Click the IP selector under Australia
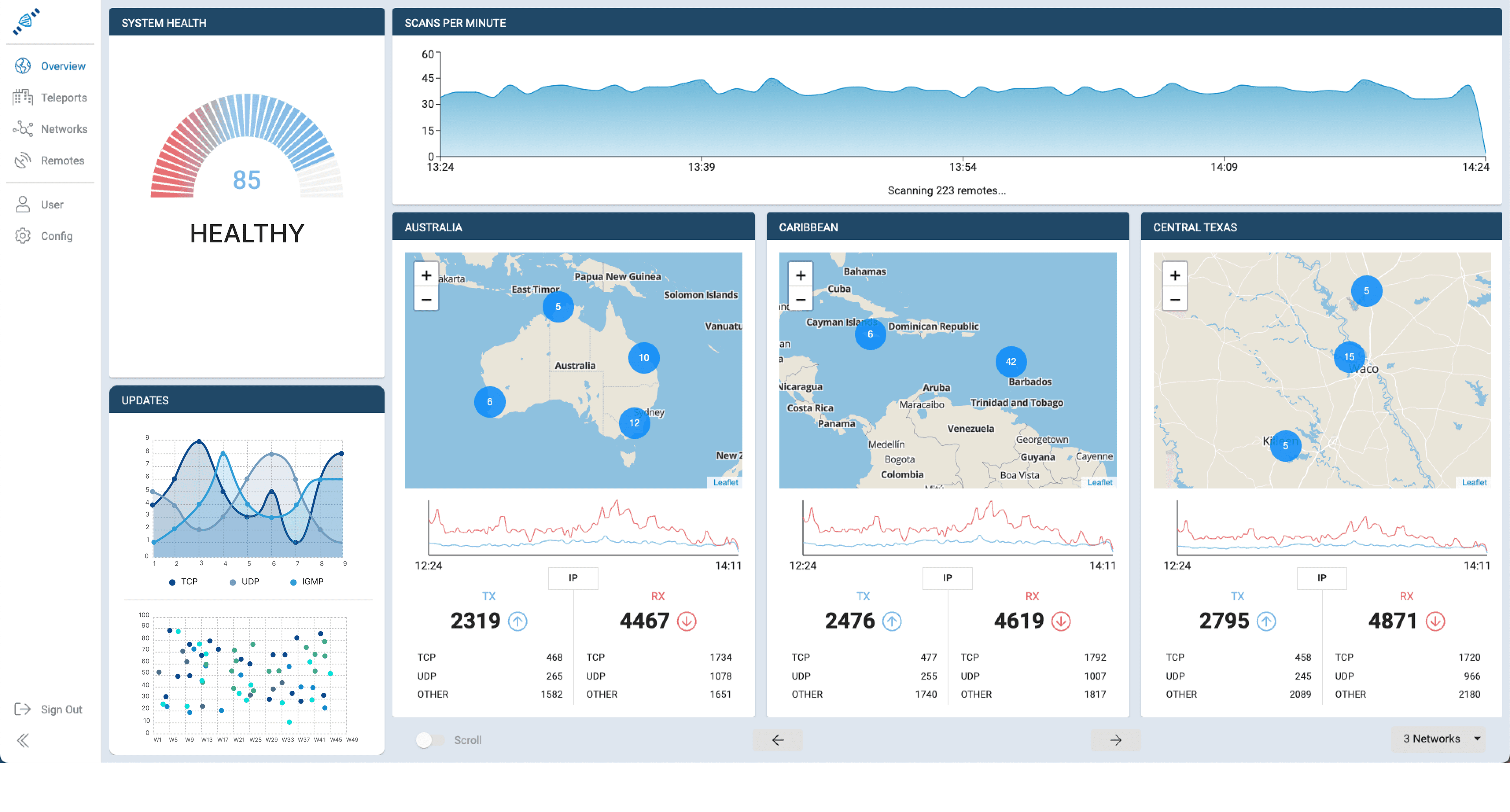Image resolution: width=1510 pixels, height=812 pixels. pos(573,578)
